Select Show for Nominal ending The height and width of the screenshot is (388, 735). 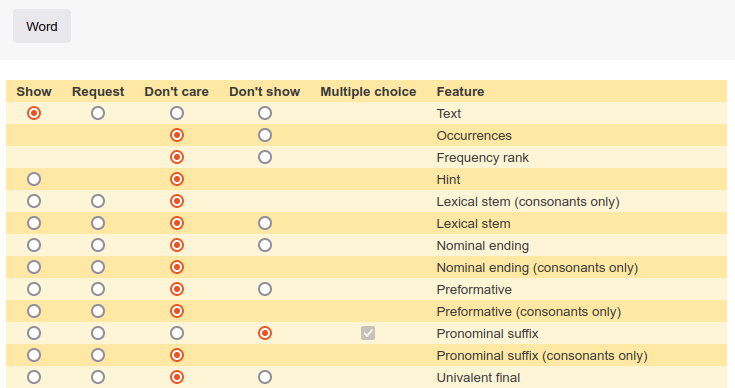tap(34, 245)
